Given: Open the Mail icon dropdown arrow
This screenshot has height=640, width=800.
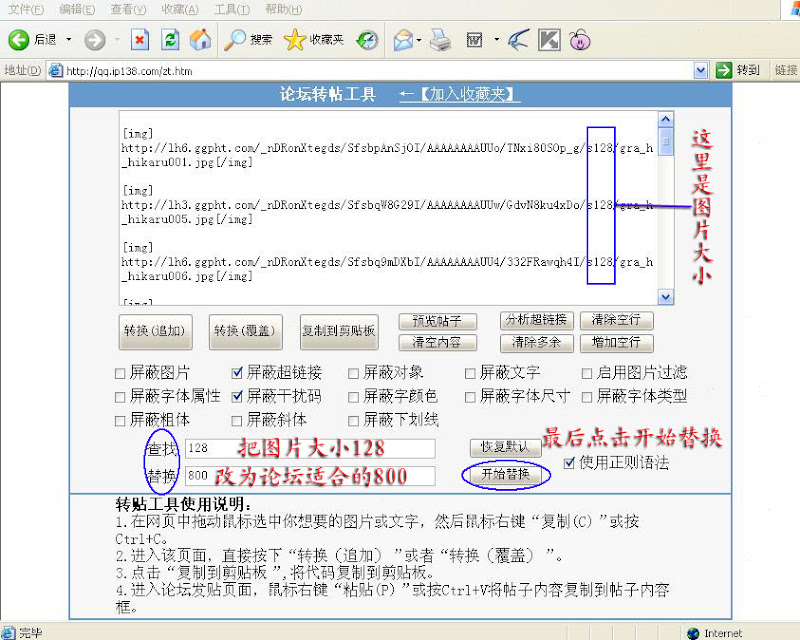Looking at the screenshot, I should [419, 40].
